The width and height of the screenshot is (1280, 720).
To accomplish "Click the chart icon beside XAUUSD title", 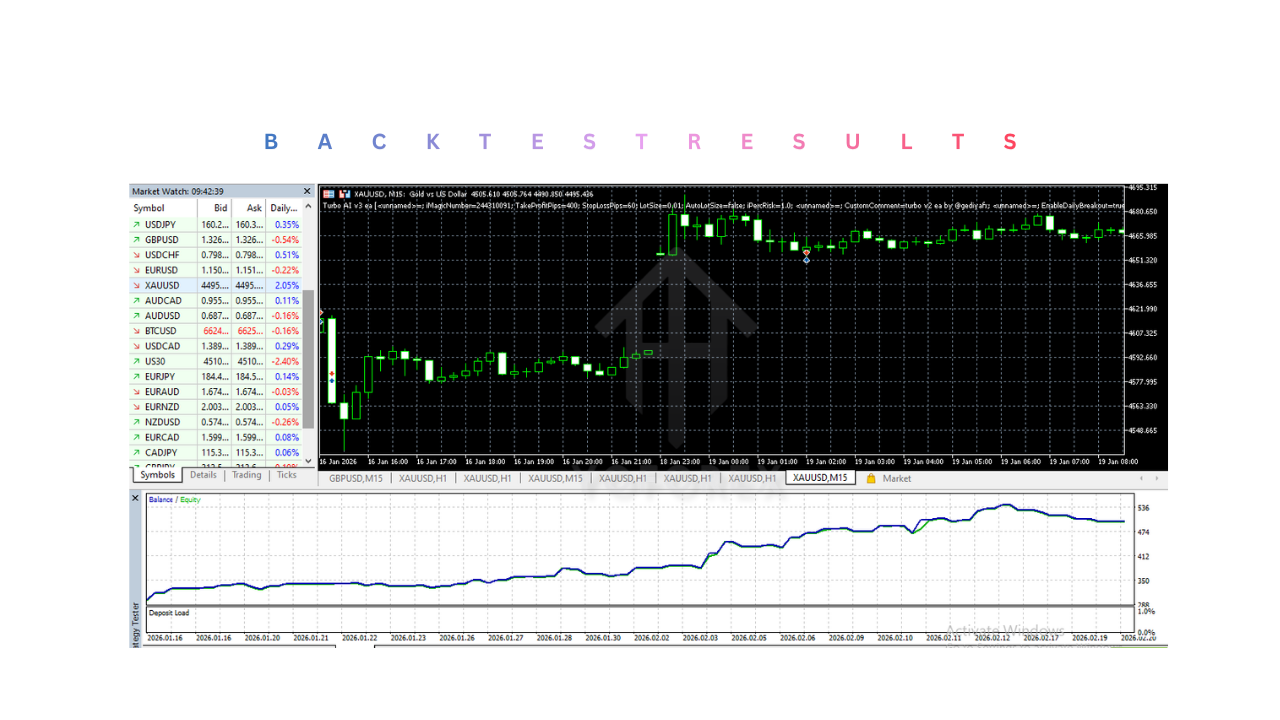I will pyautogui.click(x=328, y=193).
